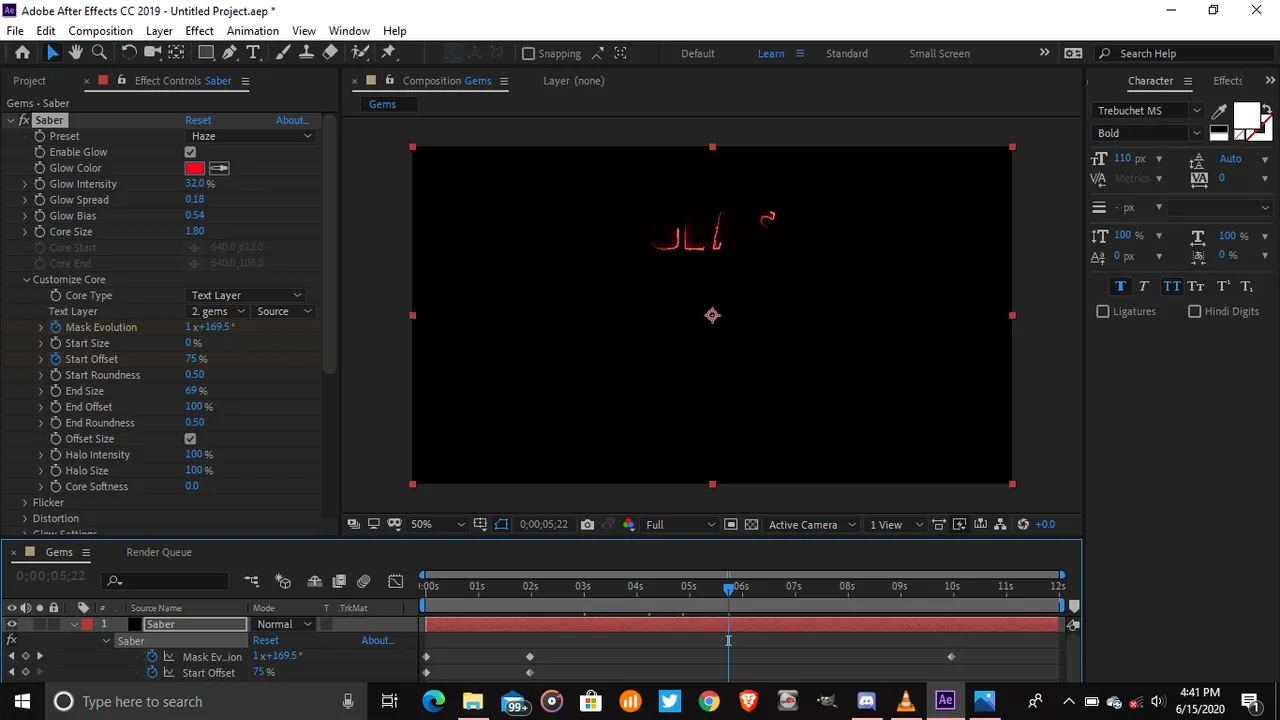
Task: Select the Clone Stamp tool
Action: [307, 53]
